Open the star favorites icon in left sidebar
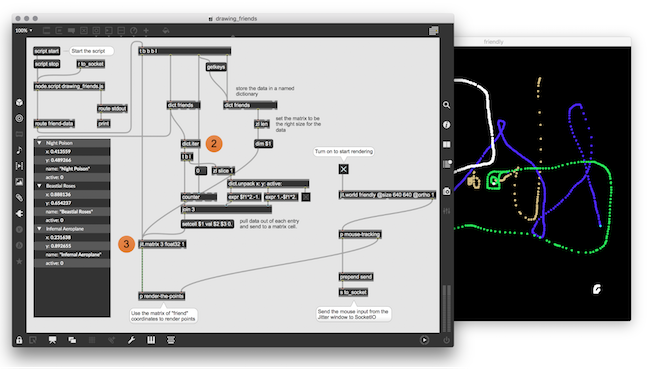Image resolution: width=650 pixels, height=369 pixels. pyautogui.click(x=19, y=261)
